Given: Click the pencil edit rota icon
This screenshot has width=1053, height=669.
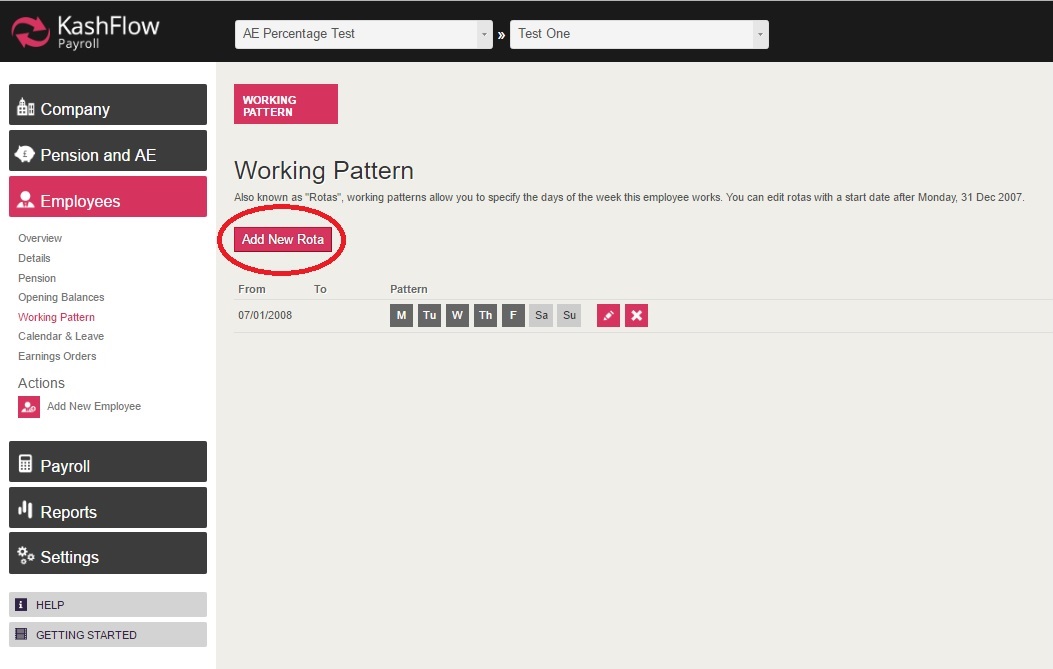Looking at the screenshot, I should [608, 316].
